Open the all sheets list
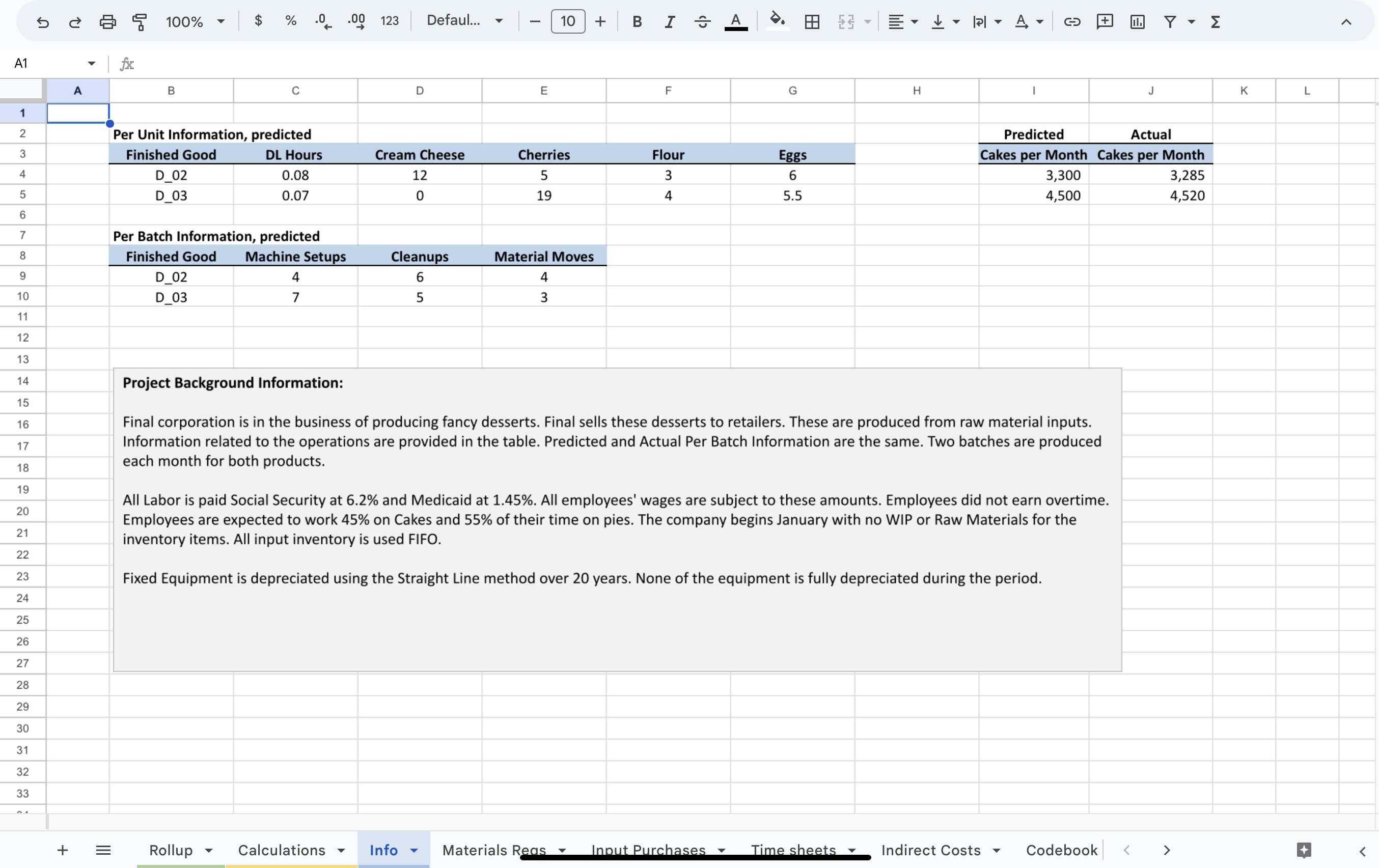This screenshot has width=1379, height=868. [103, 850]
